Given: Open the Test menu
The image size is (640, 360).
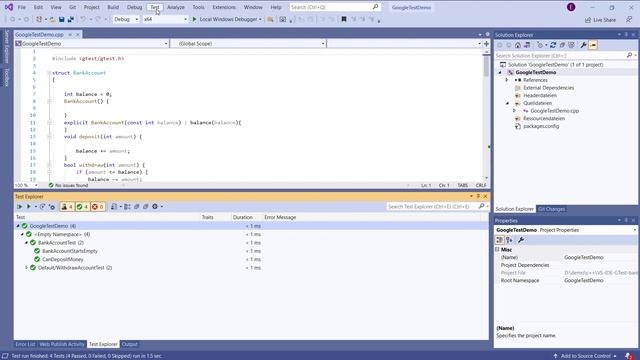Looking at the screenshot, I should pyautogui.click(x=155, y=7).
